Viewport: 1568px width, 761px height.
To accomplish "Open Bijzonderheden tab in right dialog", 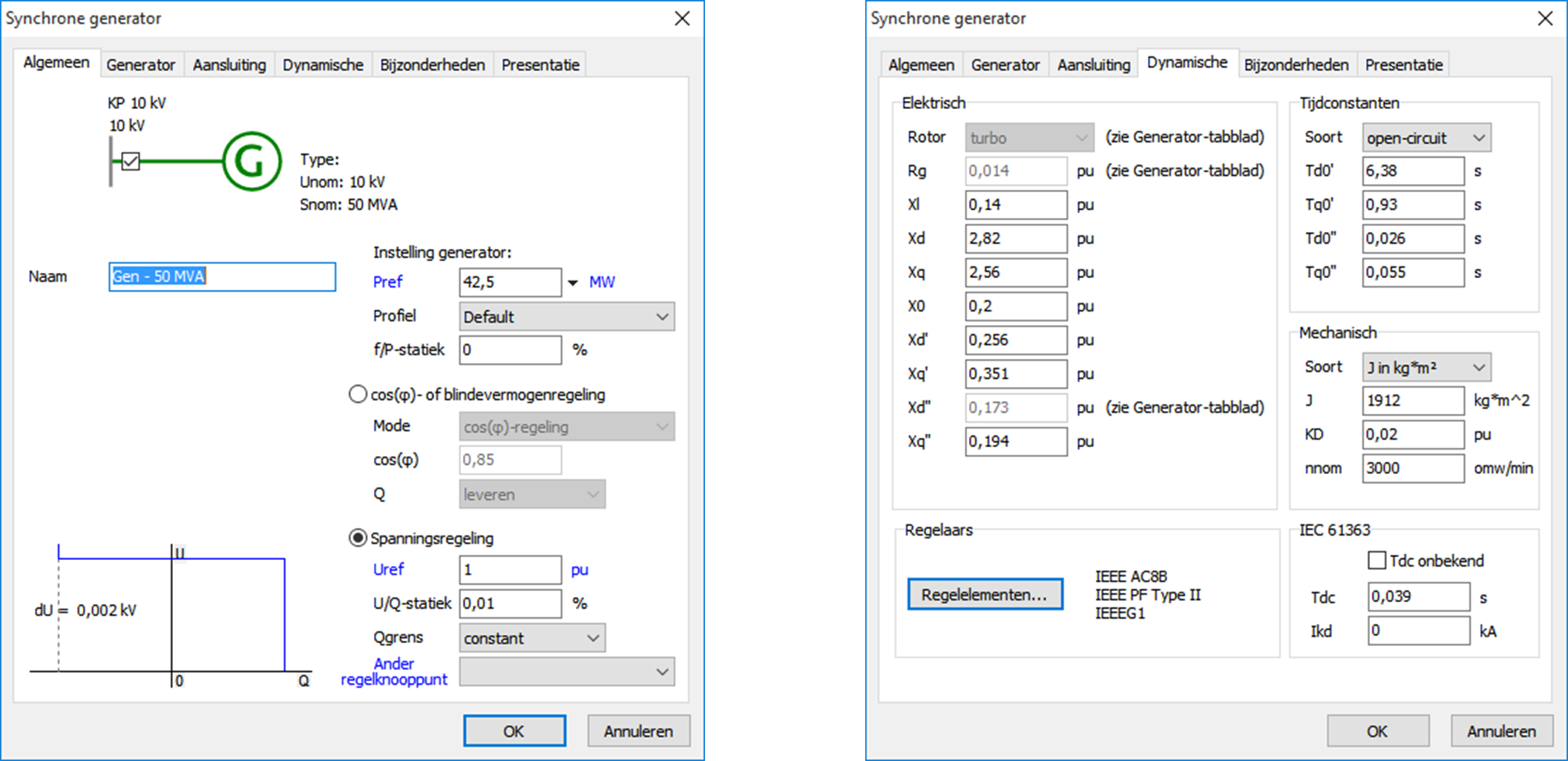I will coord(1296,65).
